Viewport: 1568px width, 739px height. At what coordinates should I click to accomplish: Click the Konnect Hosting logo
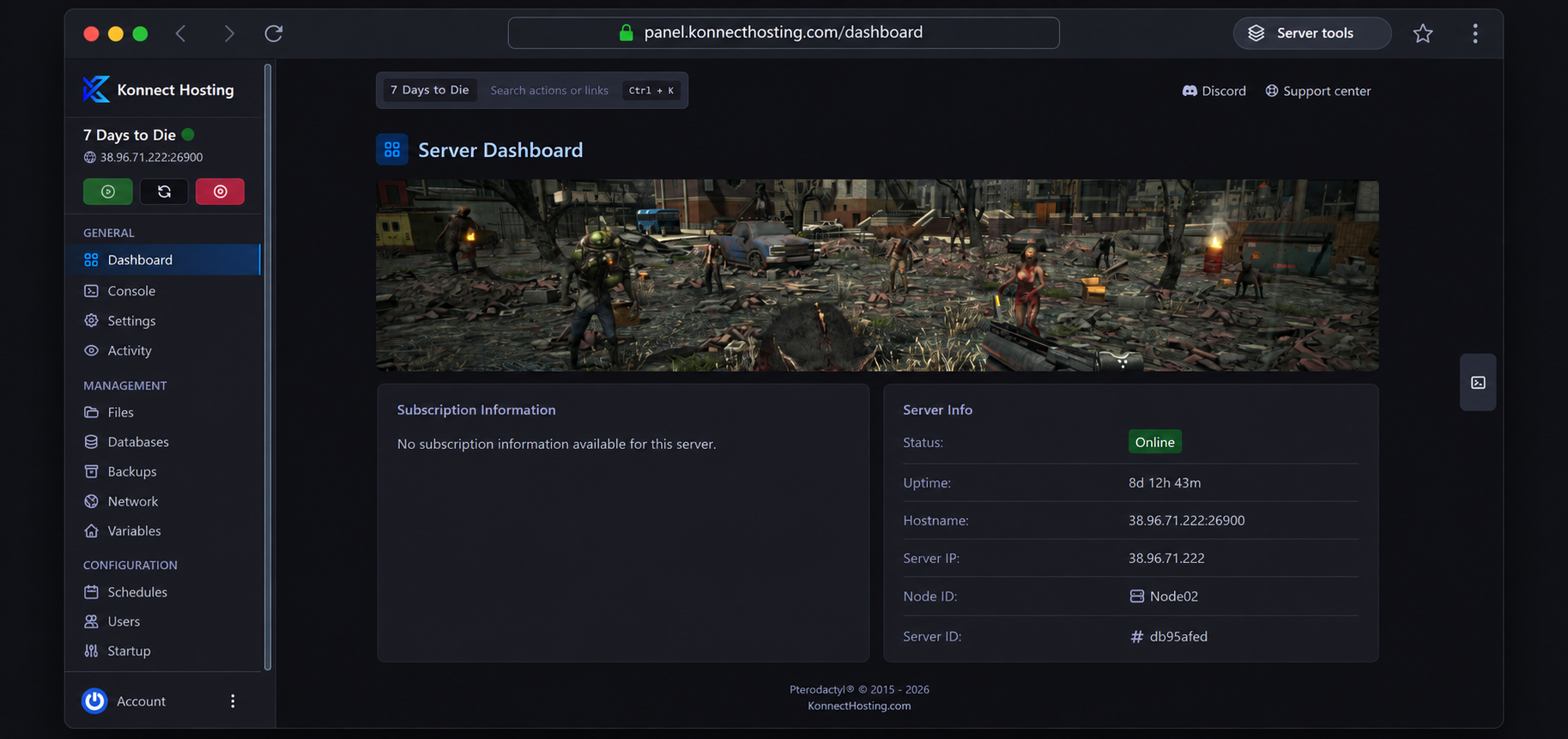point(96,89)
